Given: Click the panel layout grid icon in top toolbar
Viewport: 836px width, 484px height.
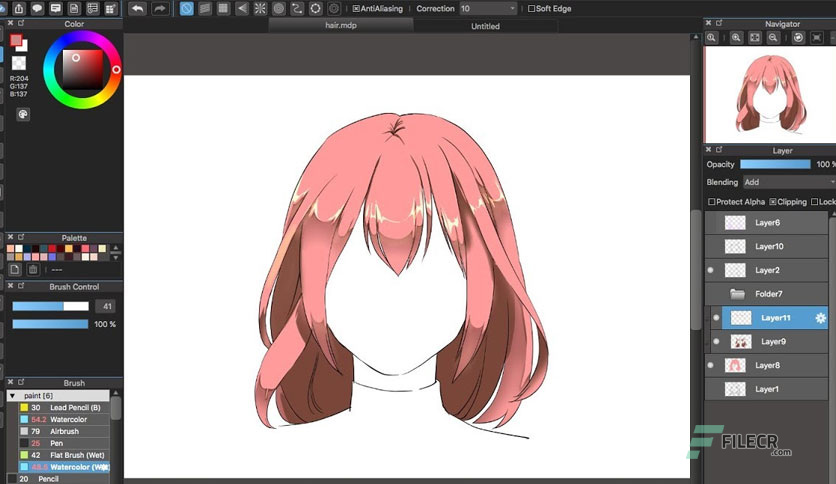Looking at the screenshot, I should pyautogui.click(x=110, y=8).
